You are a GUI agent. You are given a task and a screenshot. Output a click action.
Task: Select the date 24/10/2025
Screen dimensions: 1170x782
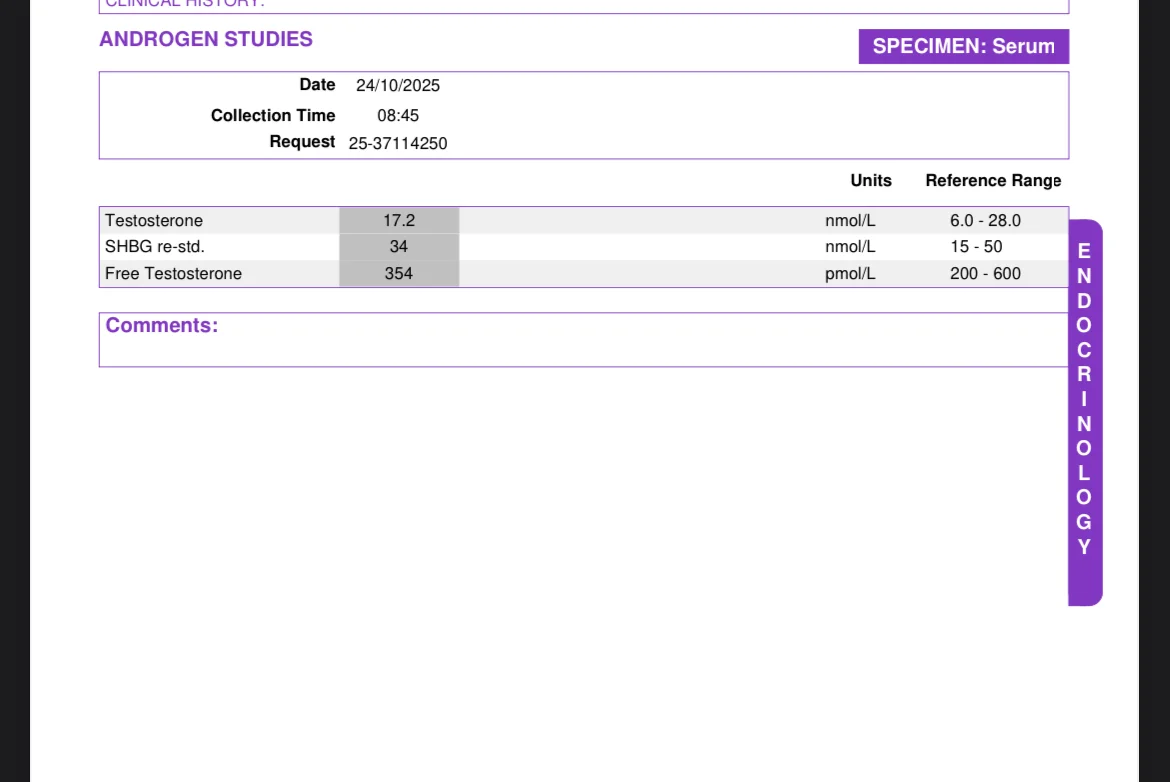398,86
